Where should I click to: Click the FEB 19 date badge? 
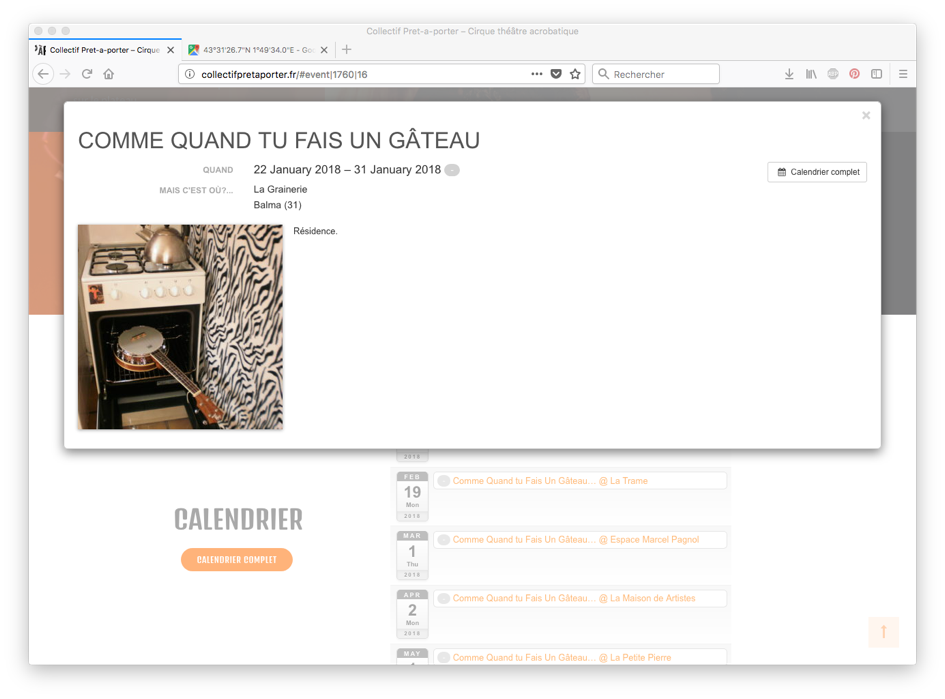point(412,496)
